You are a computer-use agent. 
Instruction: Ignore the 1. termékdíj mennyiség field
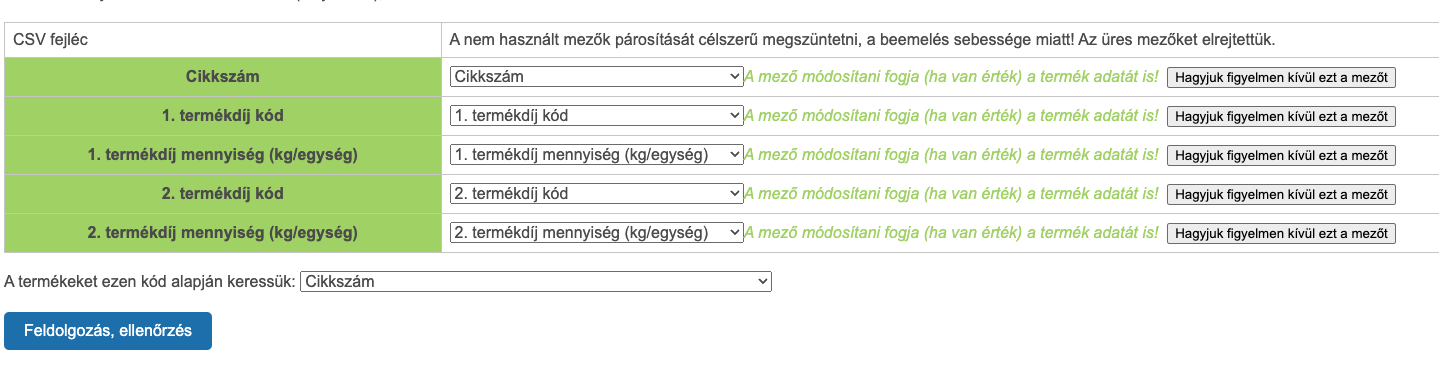point(1281,155)
